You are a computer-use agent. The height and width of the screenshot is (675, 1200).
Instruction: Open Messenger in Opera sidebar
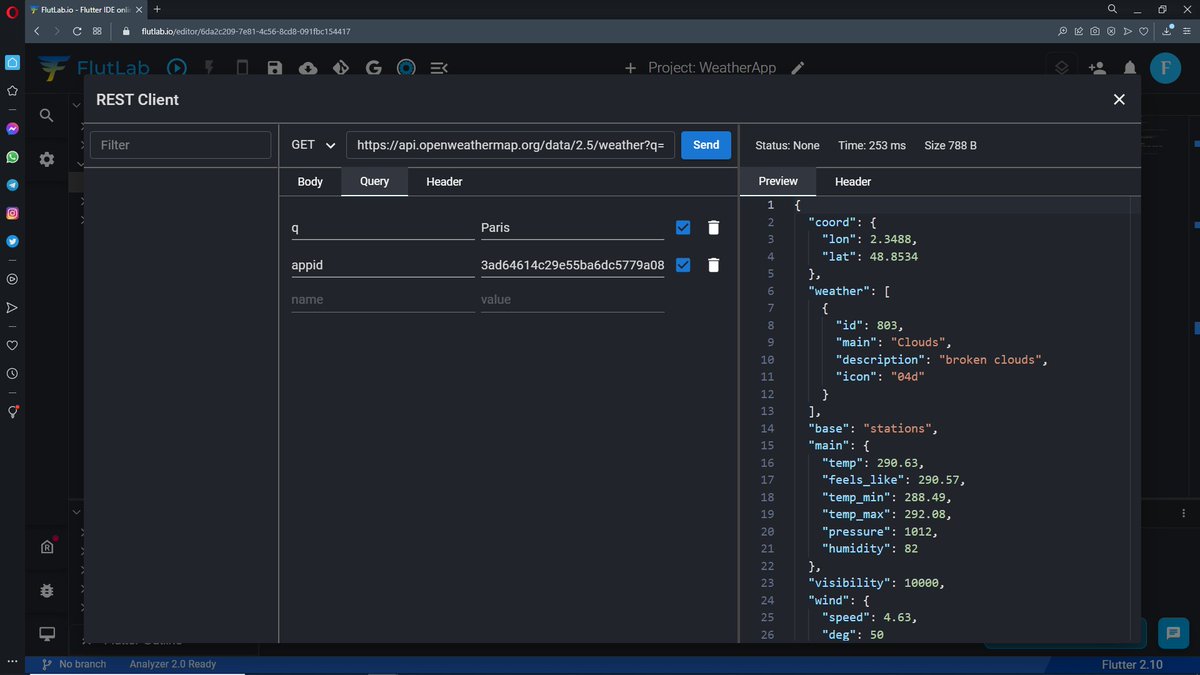click(x=12, y=129)
